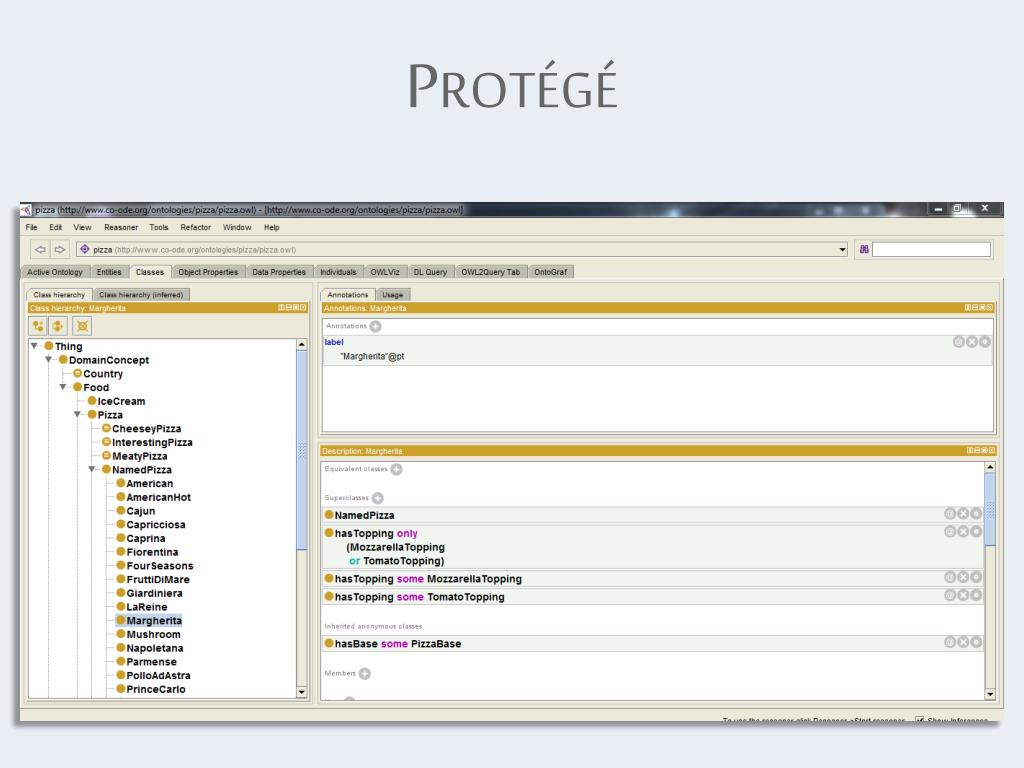Click MozzarellaTopping in the hasTopping some row
The height and width of the screenshot is (768, 1024).
tap(474, 579)
